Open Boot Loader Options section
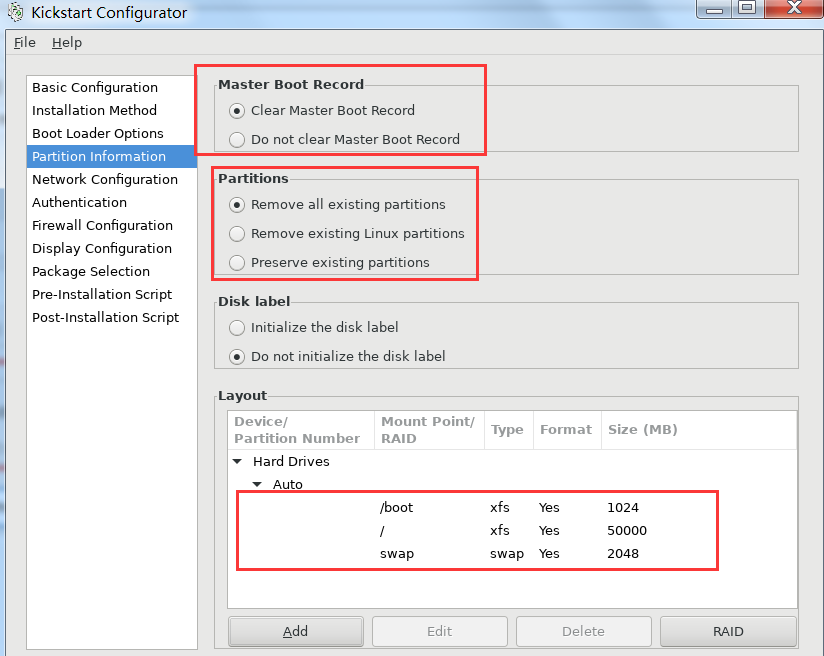Viewport: 824px width, 656px height. tap(111, 134)
